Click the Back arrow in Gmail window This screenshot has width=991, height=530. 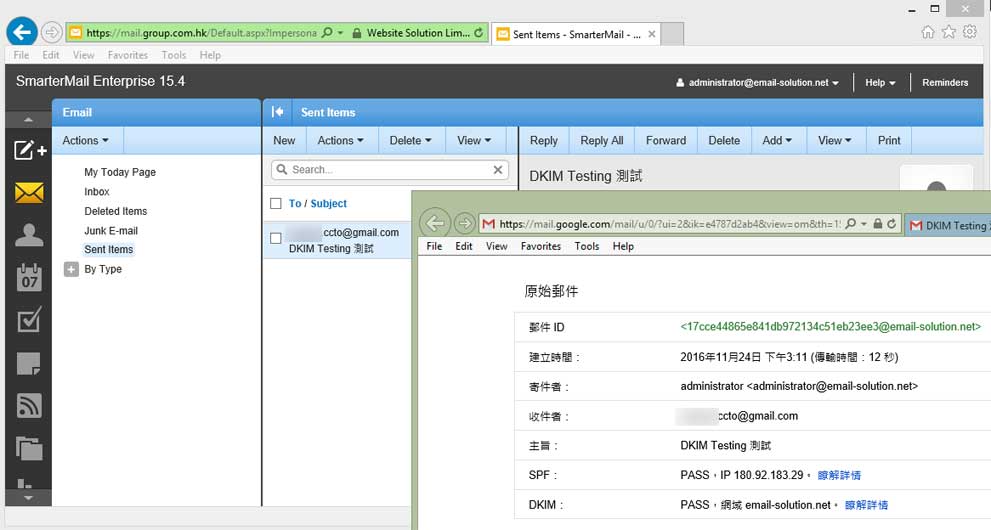(435, 223)
